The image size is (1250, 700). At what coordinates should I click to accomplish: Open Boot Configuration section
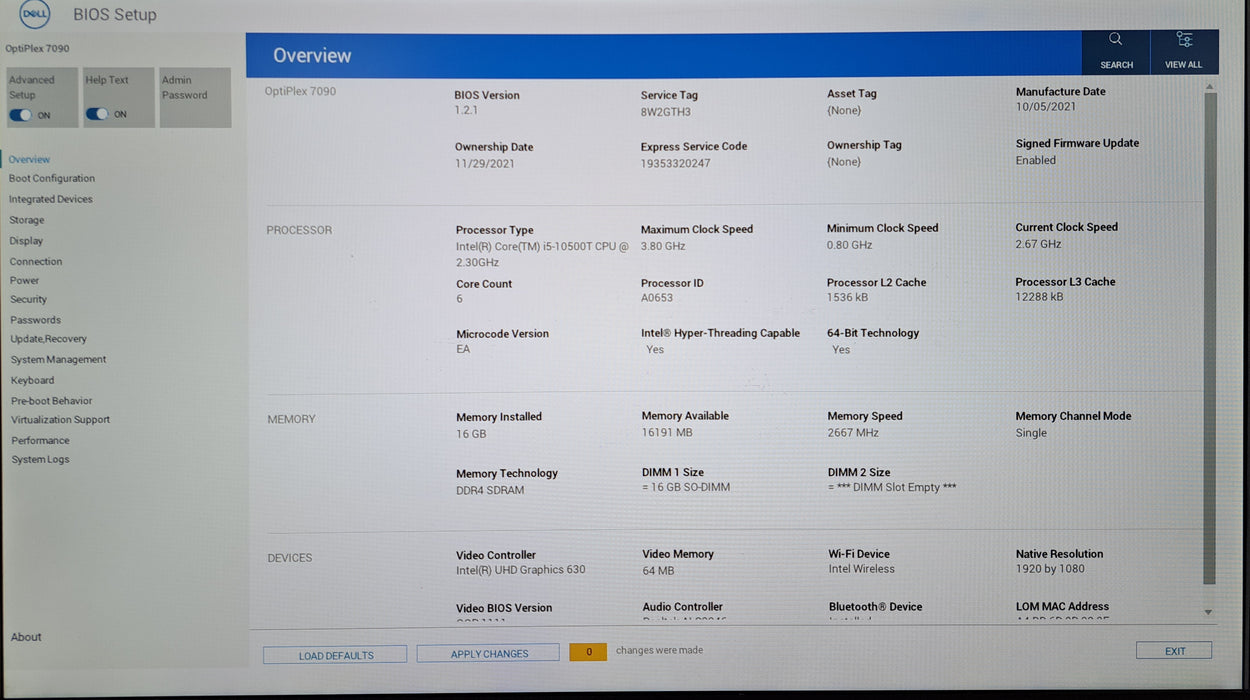coord(52,178)
